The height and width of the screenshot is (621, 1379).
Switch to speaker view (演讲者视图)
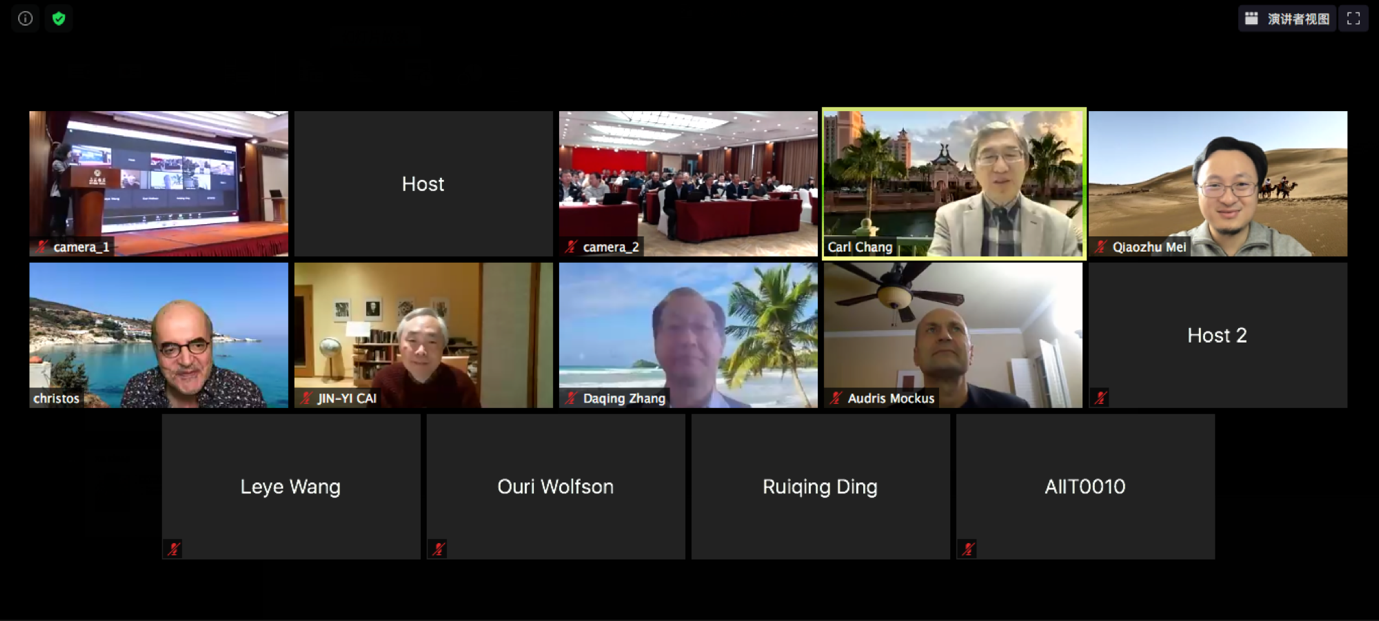(x=1287, y=18)
